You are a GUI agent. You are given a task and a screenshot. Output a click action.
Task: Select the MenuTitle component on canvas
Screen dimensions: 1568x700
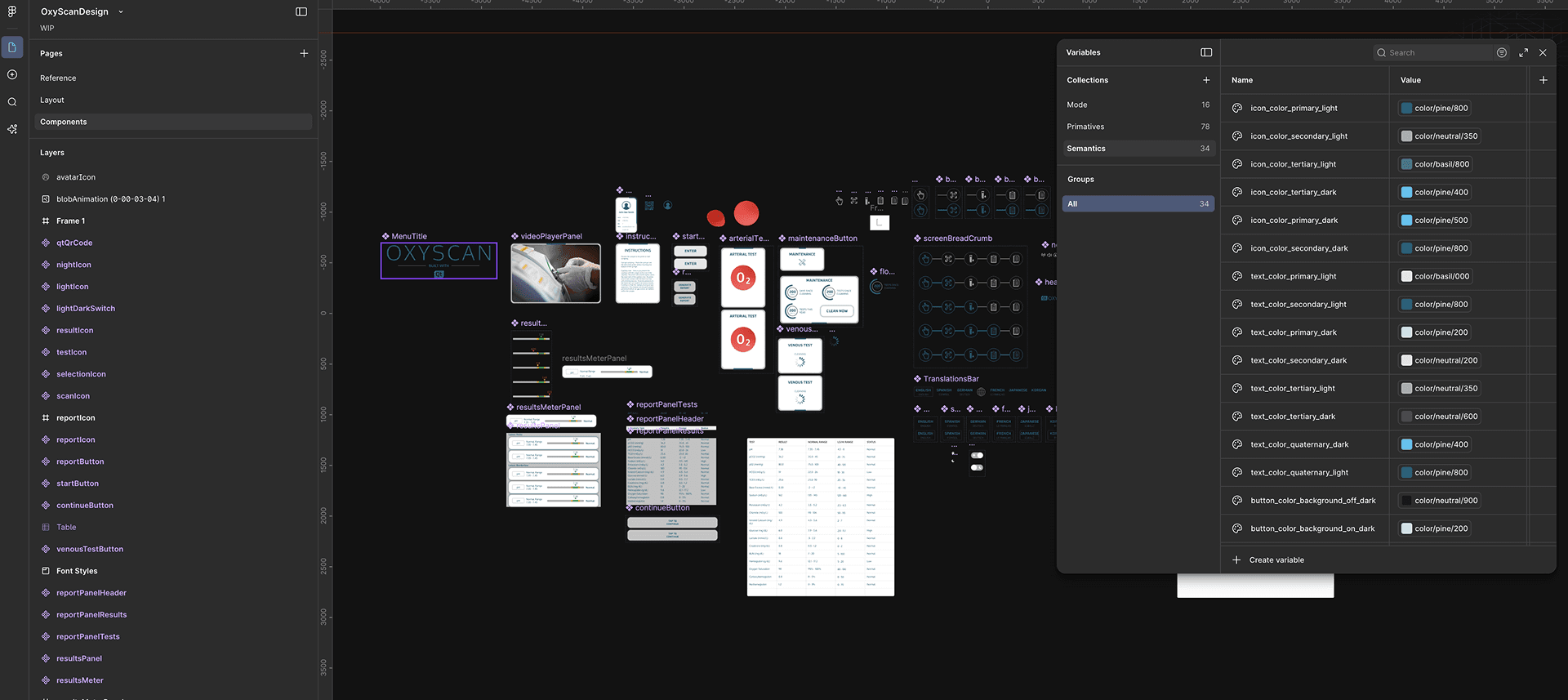tap(439, 261)
